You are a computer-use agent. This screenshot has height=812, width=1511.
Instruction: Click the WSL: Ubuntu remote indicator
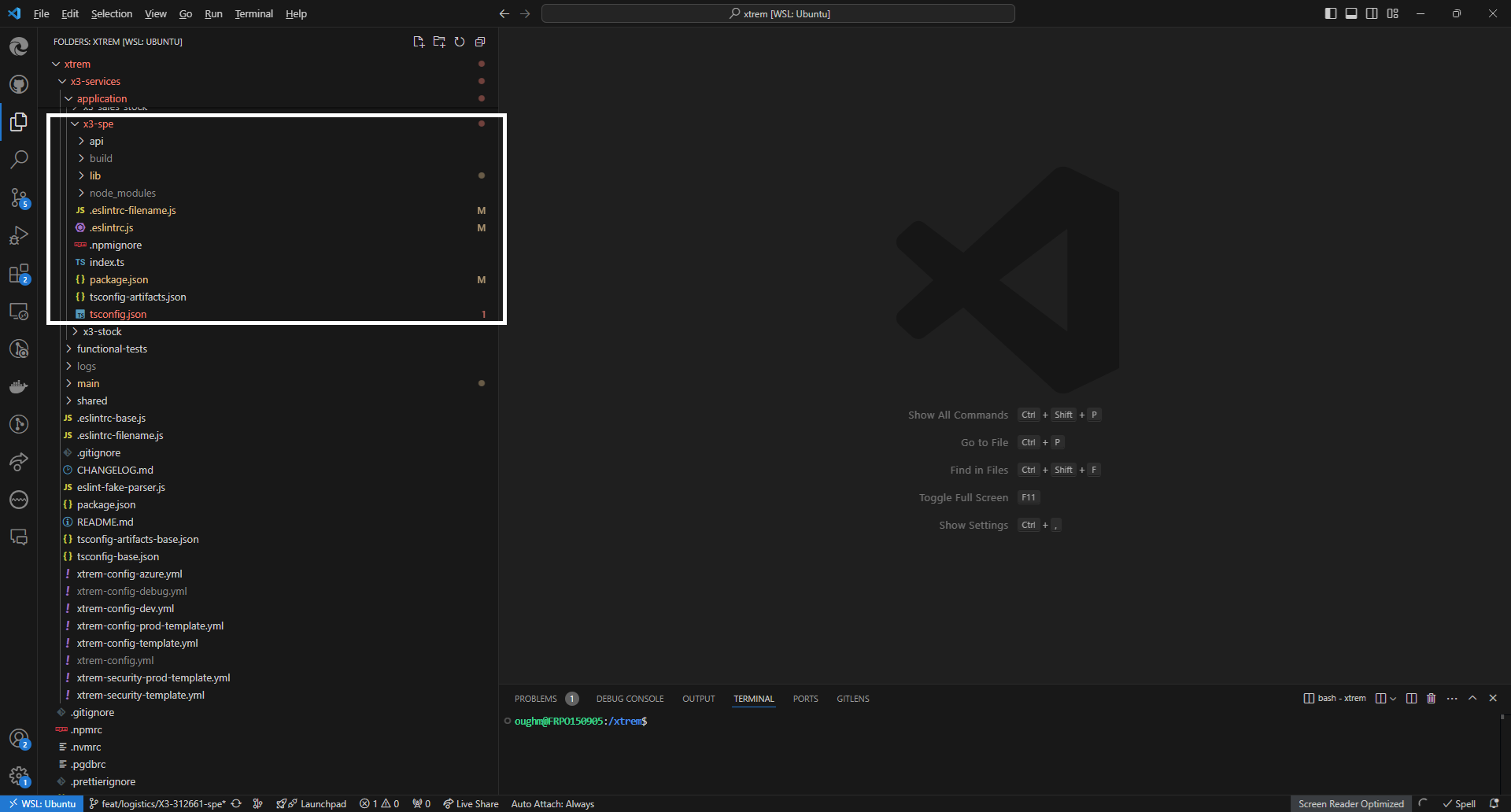coord(42,803)
